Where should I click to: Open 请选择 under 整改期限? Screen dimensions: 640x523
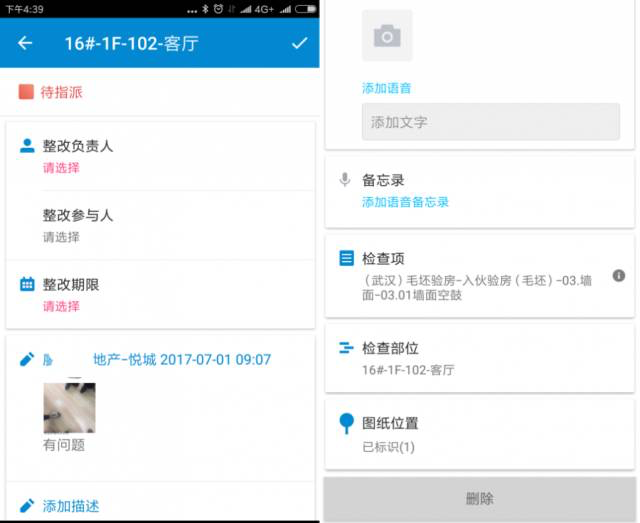click(x=61, y=306)
